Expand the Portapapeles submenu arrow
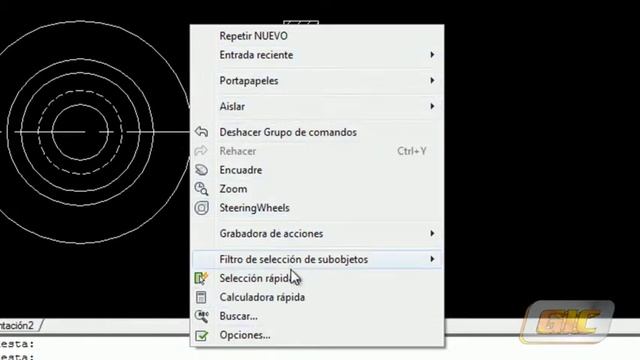The image size is (640, 360). coord(432,80)
